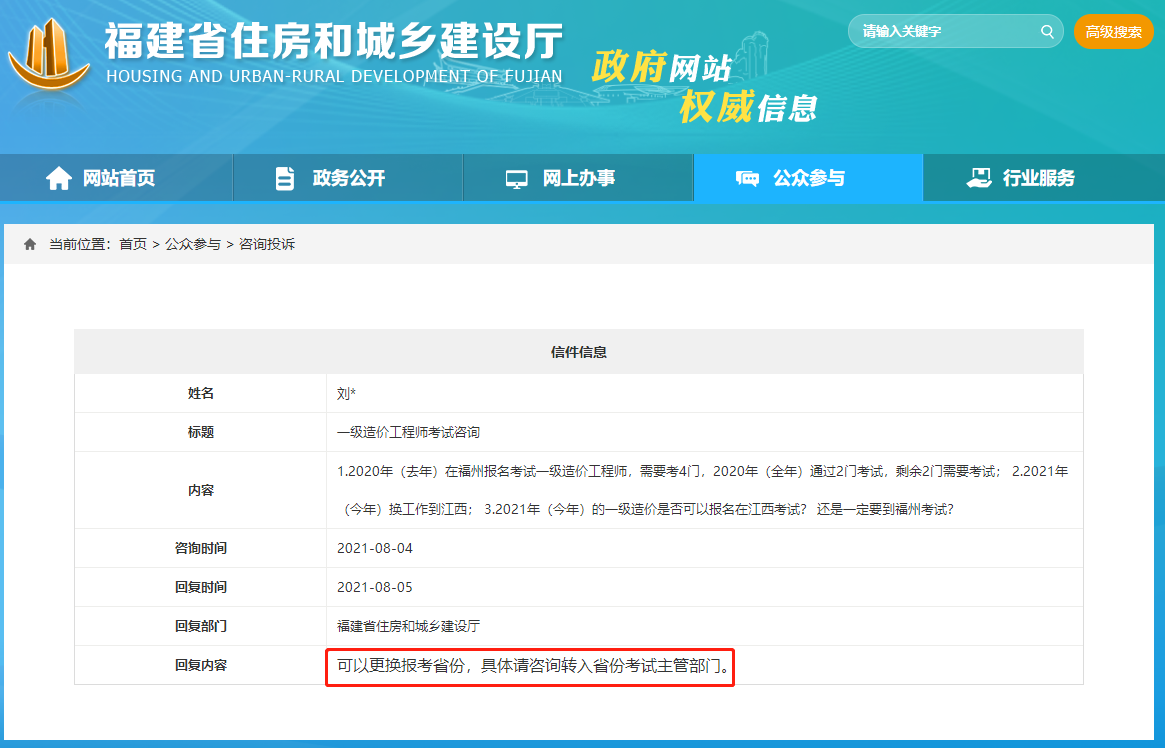
Task: Click the red-boxed reply text 回复内容
Action: point(531,666)
